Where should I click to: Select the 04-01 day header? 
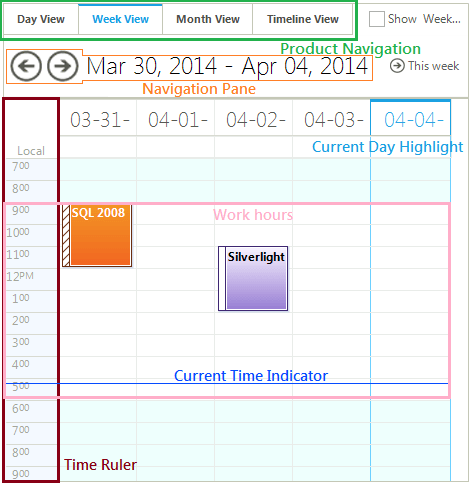[x=176, y=119]
